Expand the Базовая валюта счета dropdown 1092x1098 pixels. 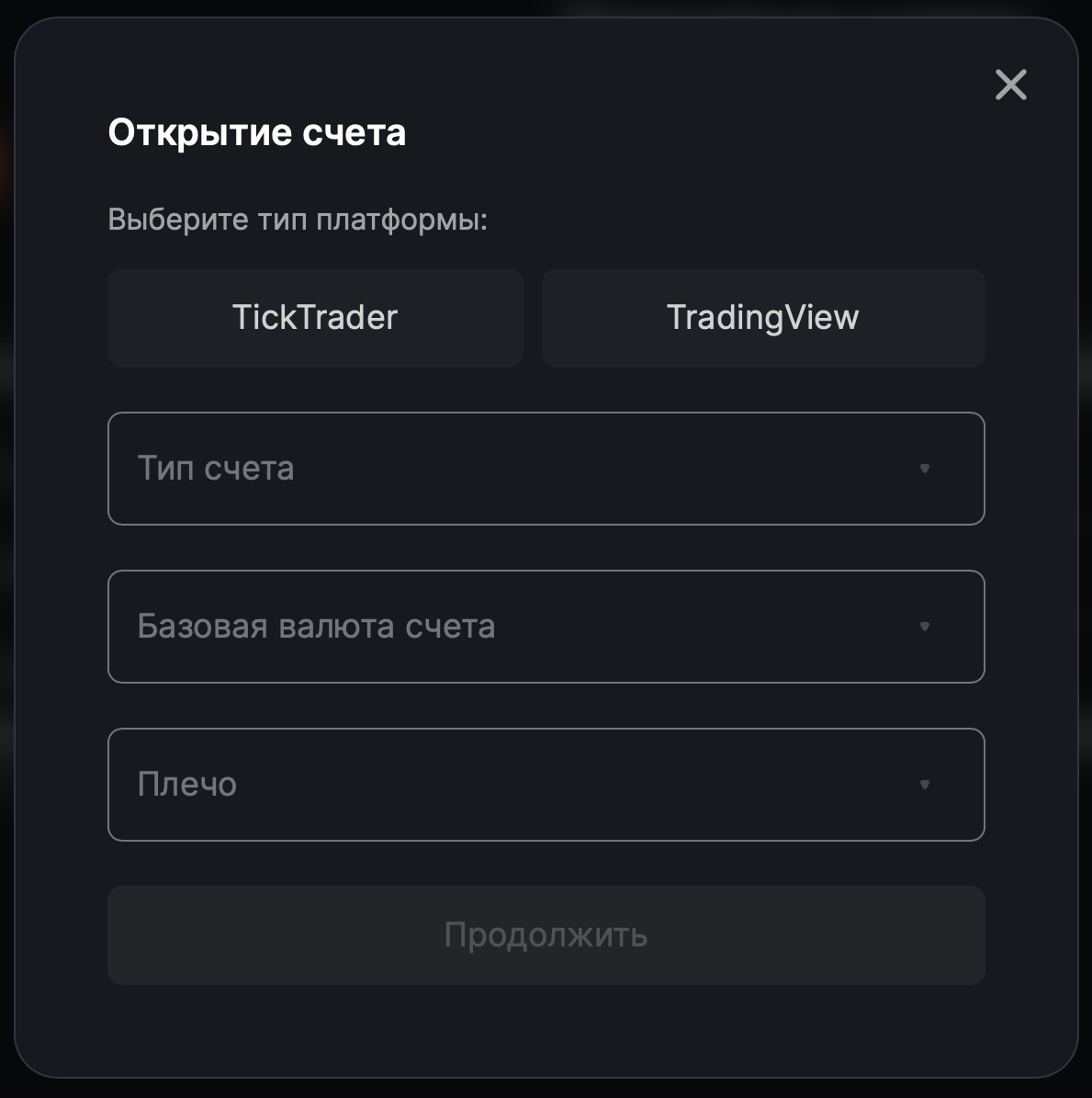[546, 627]
